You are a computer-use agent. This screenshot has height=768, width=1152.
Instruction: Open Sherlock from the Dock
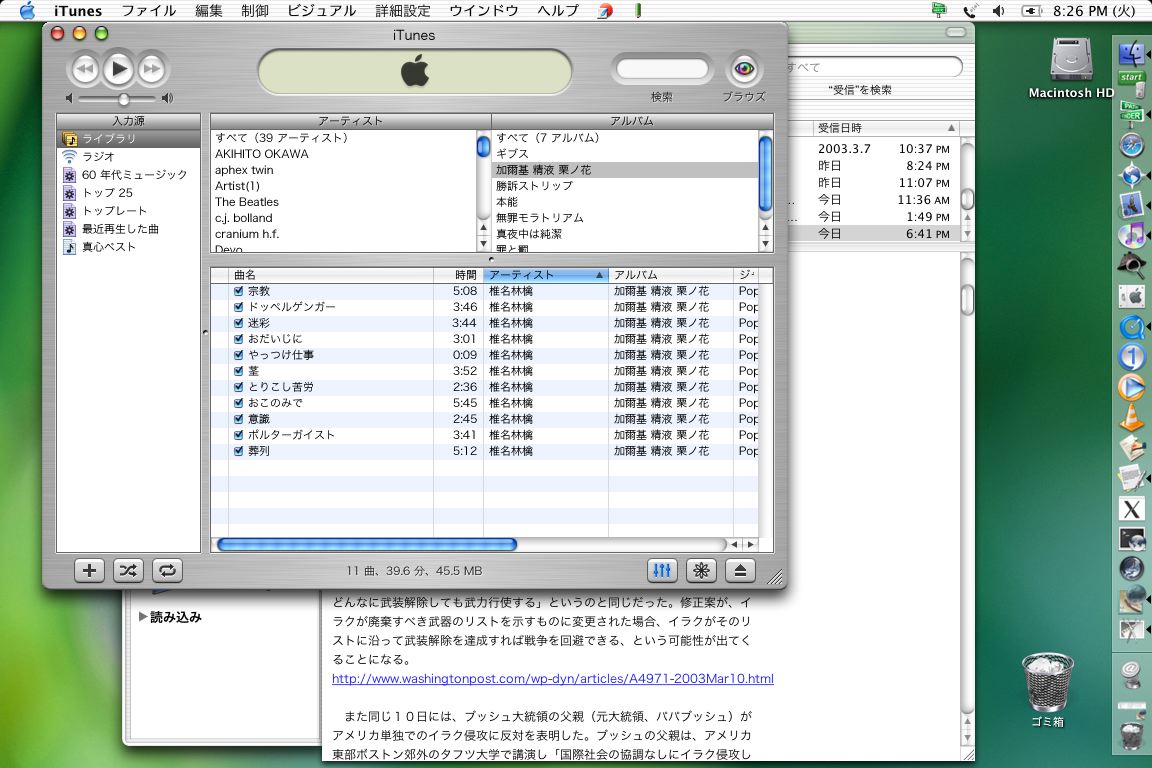coord(1131,264)
